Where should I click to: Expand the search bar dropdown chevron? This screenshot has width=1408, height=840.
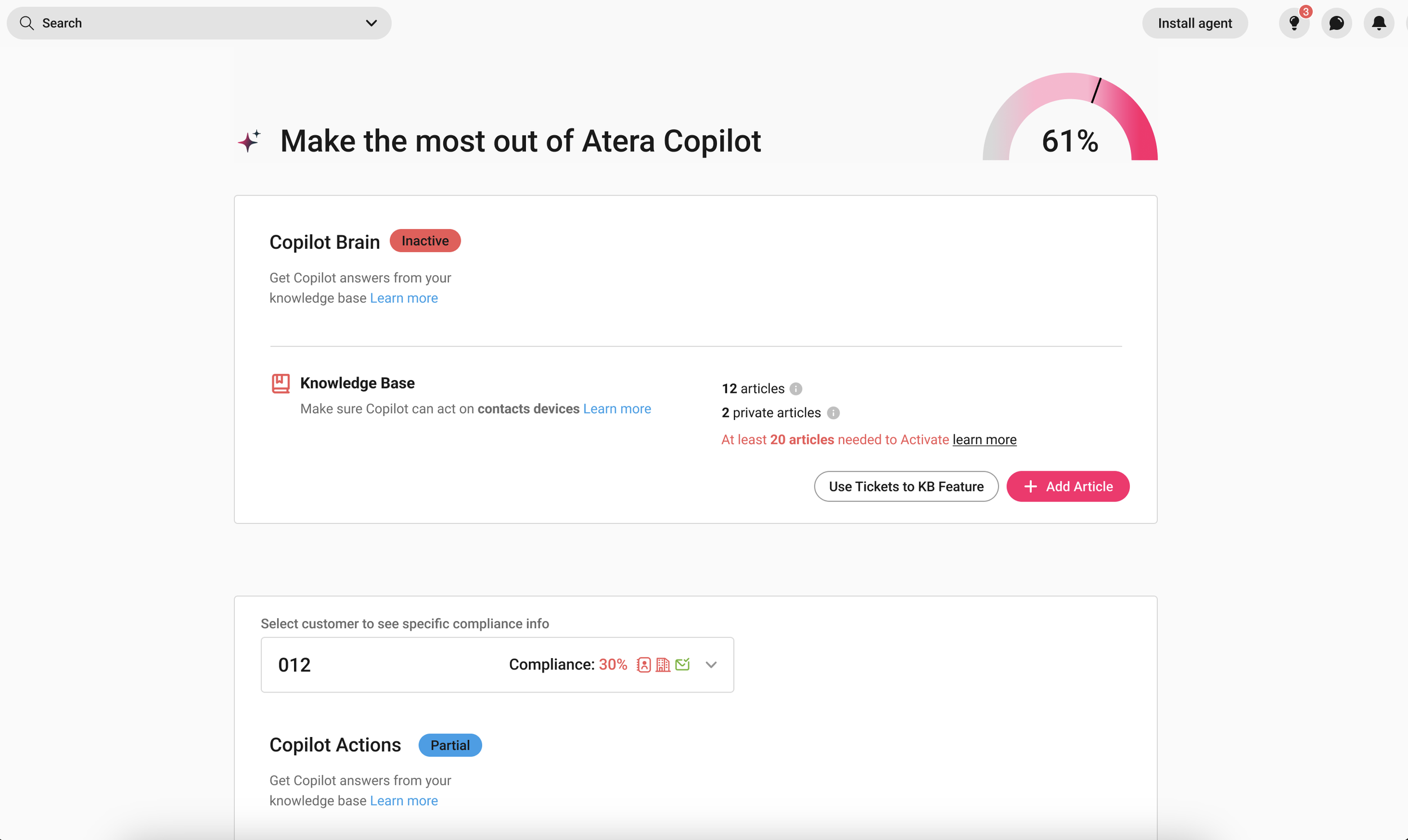click(371, 23)
